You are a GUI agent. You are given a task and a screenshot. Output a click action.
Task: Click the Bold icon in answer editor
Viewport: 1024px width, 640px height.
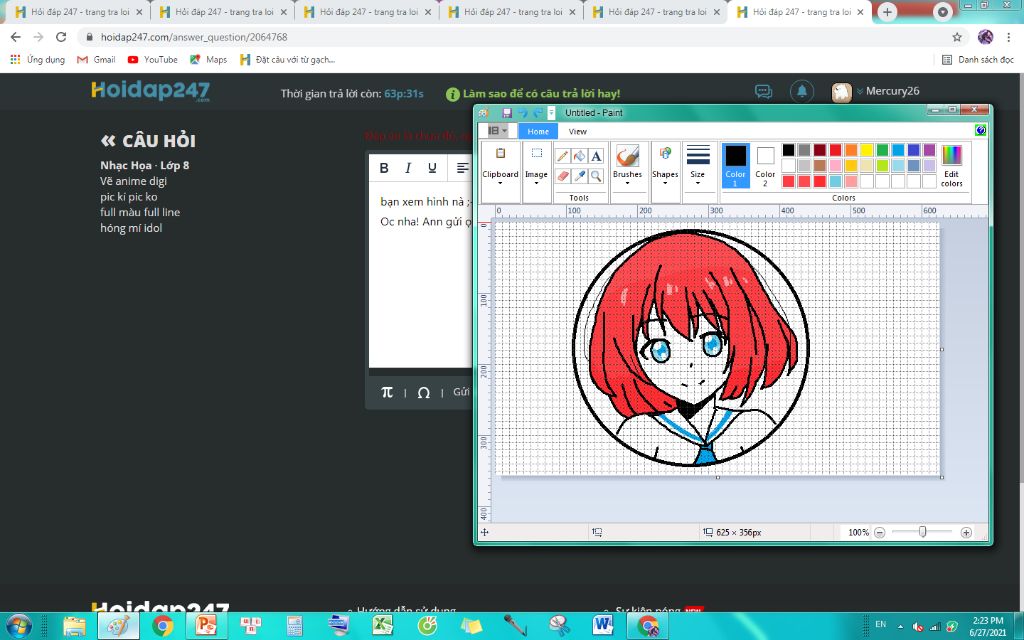coord(384,168)
